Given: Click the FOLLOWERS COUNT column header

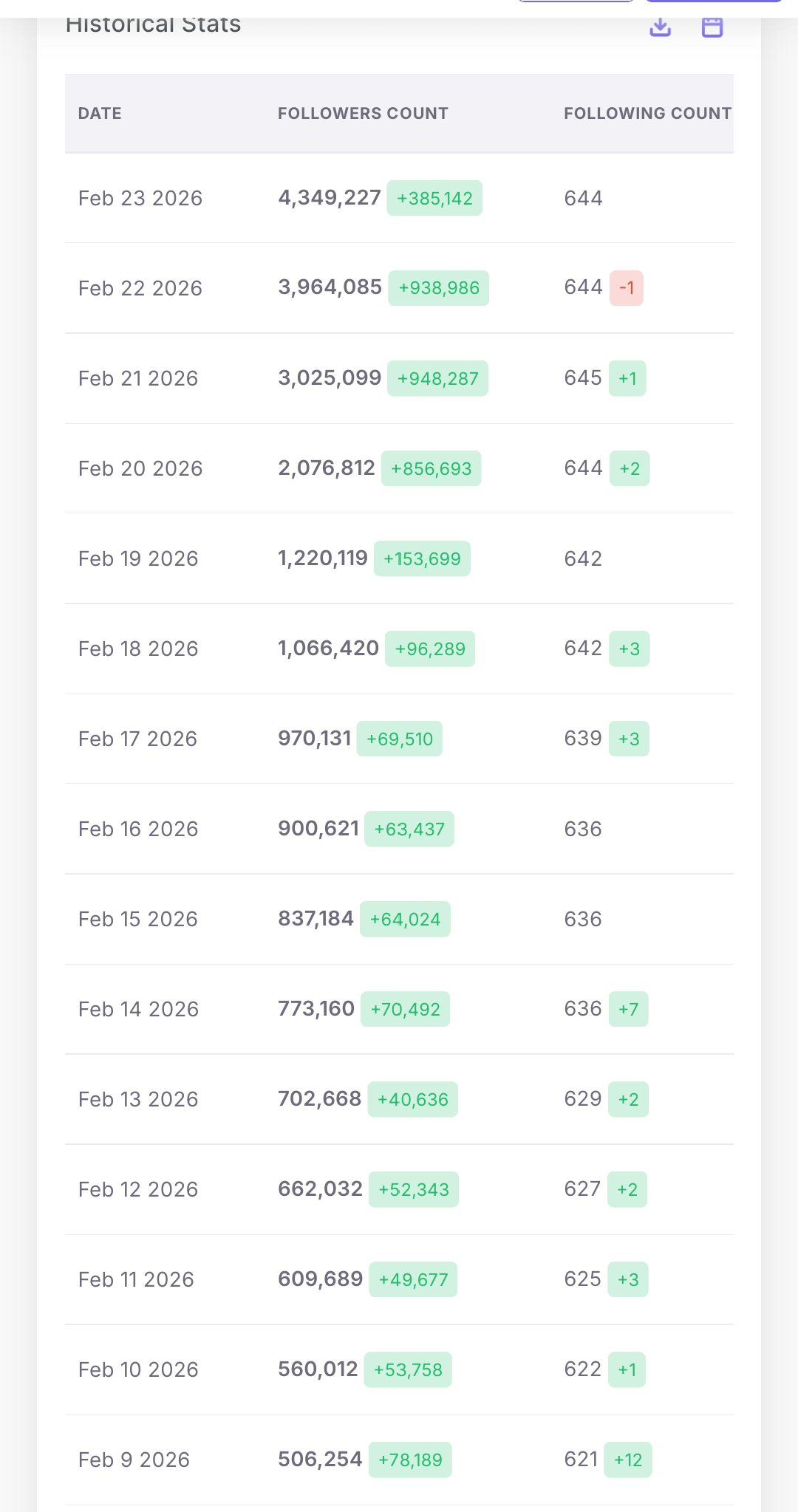Looking at the screenshot, I should (363, 114).
